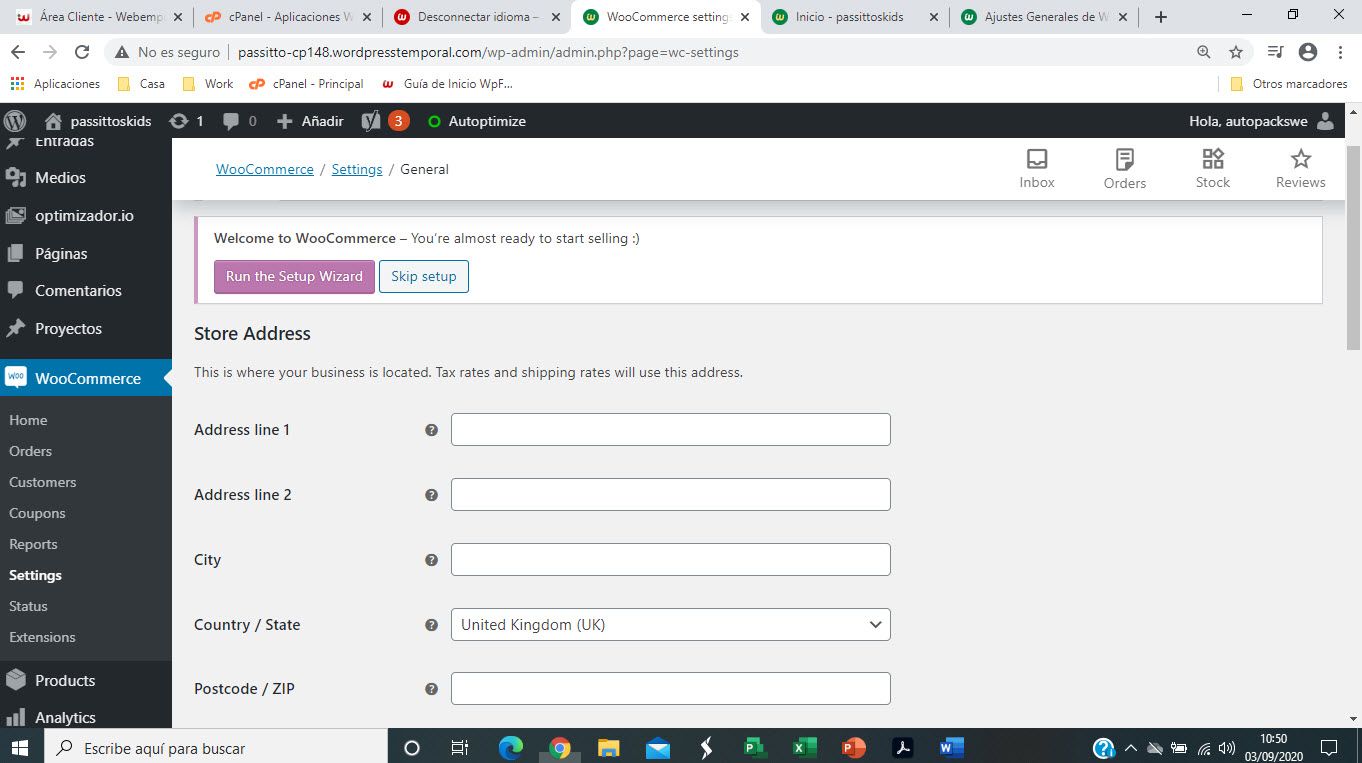This screenshot has height=763, width=1362.
Task: Click help icon for Country / State
Action: click(431, 625)
